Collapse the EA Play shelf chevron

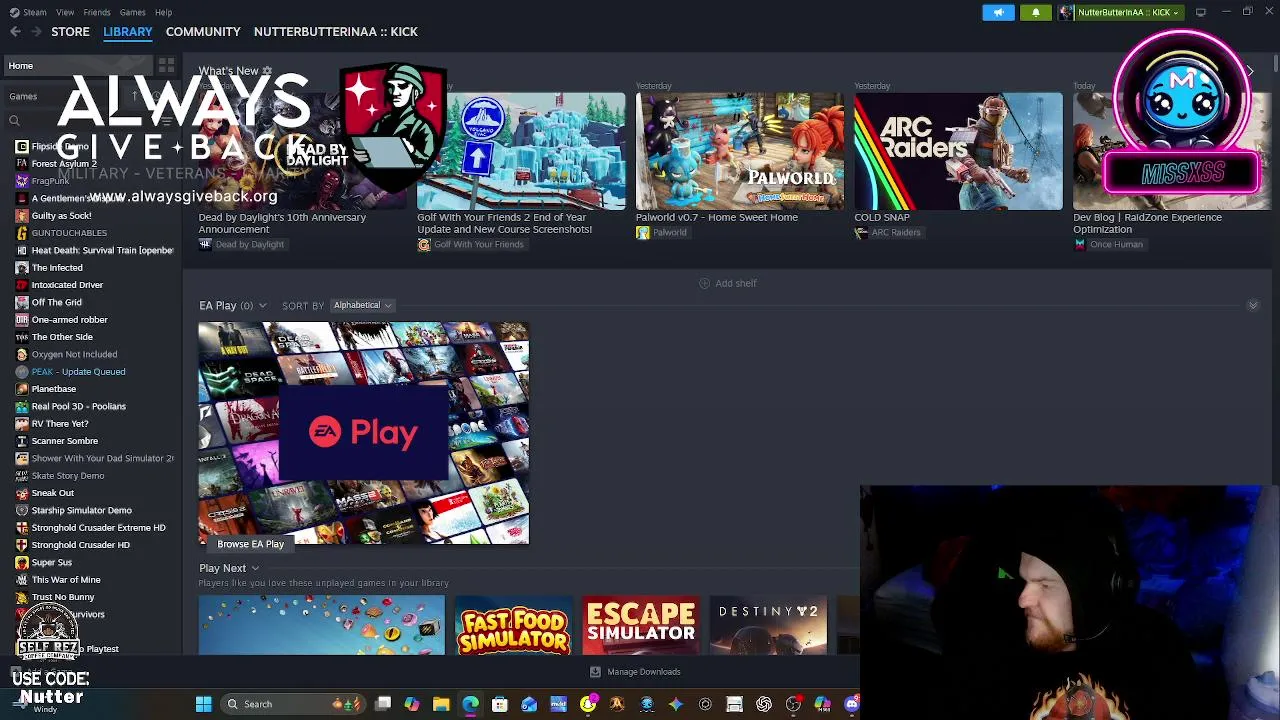coord(1253,305)
